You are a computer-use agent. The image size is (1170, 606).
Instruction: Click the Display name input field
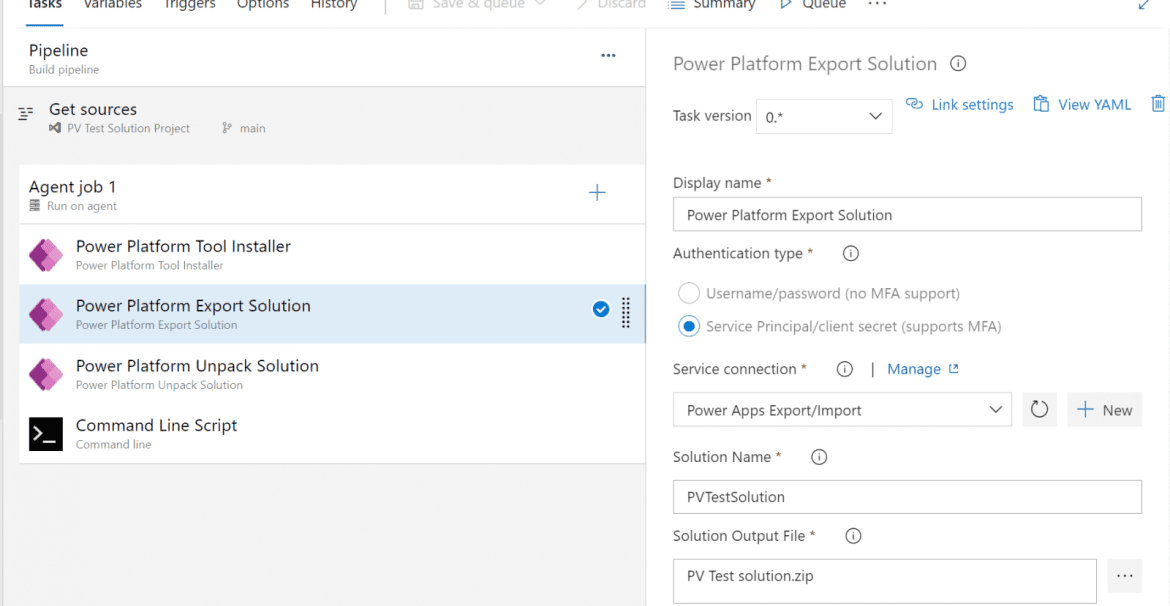click(x=907, y=214)
